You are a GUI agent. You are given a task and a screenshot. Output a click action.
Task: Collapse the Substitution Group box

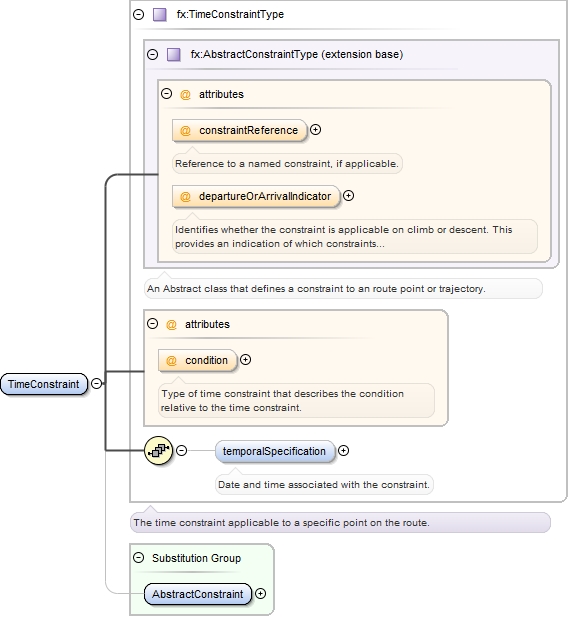click(x=139, y=558)
